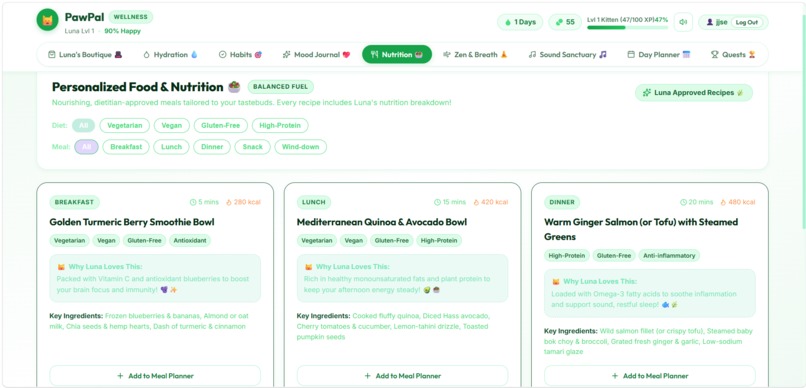Screen dimensions: 806x388
Task: Filter meals by Wind-down
Action: pos(301,147)
